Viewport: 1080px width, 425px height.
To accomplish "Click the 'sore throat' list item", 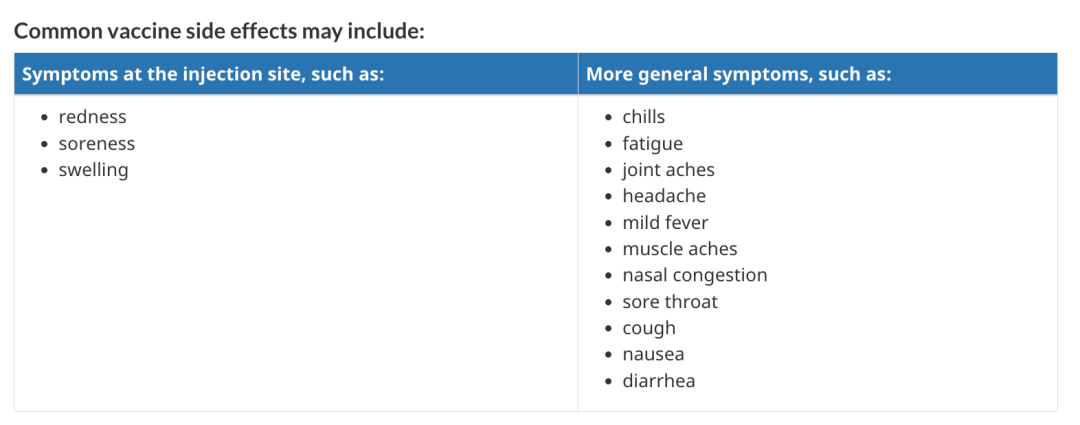I will [670, 302].
